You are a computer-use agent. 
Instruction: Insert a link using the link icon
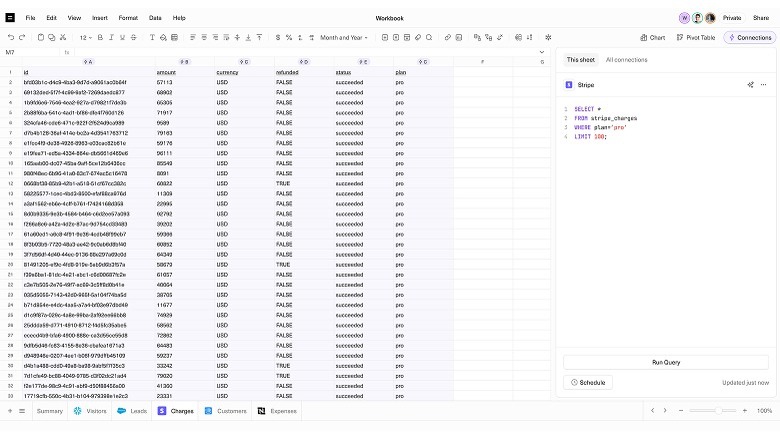pos(447,37)
